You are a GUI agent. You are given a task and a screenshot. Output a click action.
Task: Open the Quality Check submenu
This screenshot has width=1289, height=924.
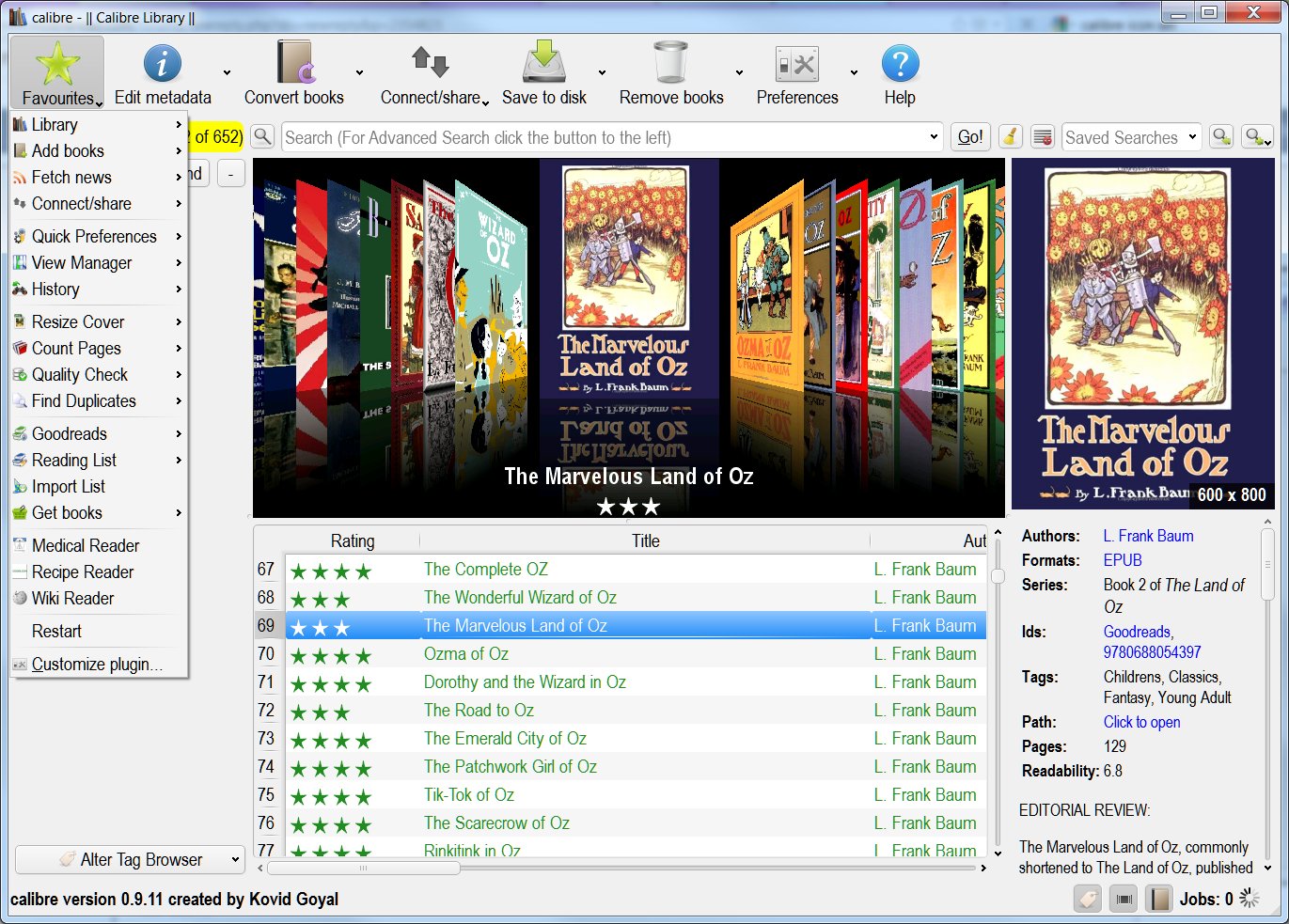click(98, 374)
